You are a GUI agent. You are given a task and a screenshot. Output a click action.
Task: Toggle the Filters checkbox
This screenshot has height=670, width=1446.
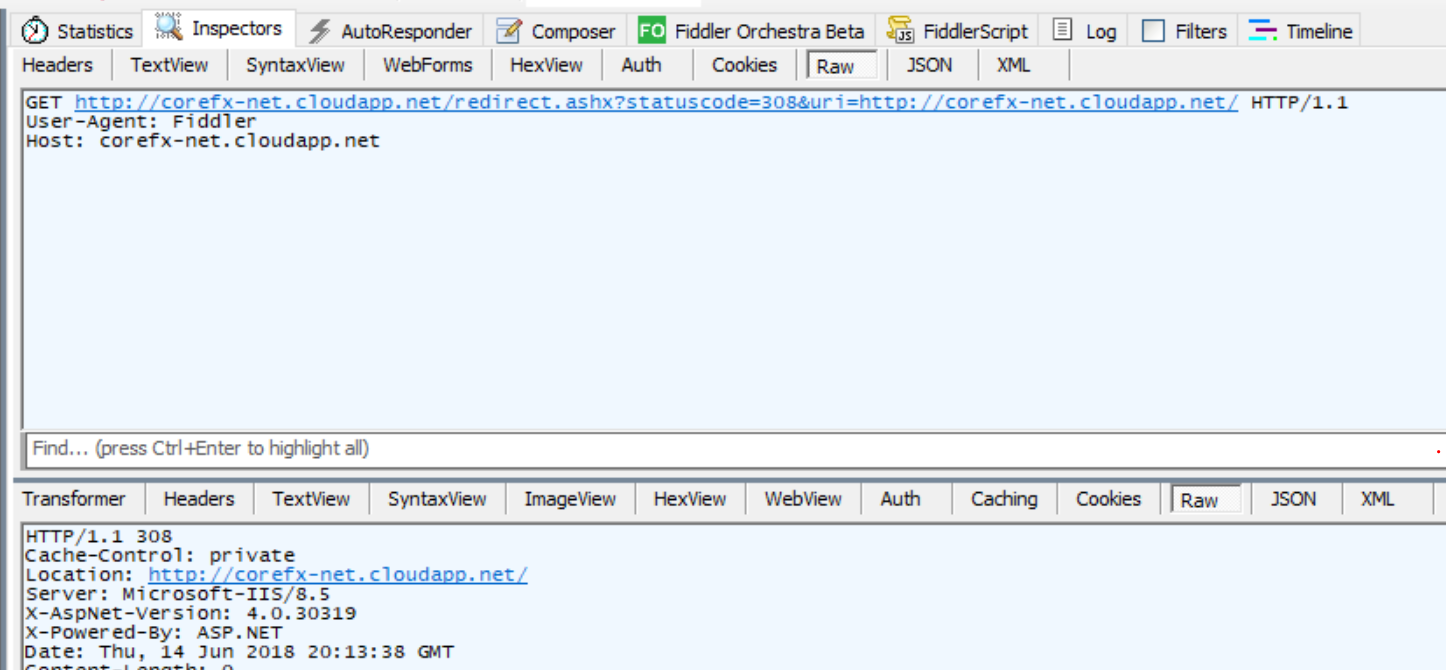pos(1153,31)
